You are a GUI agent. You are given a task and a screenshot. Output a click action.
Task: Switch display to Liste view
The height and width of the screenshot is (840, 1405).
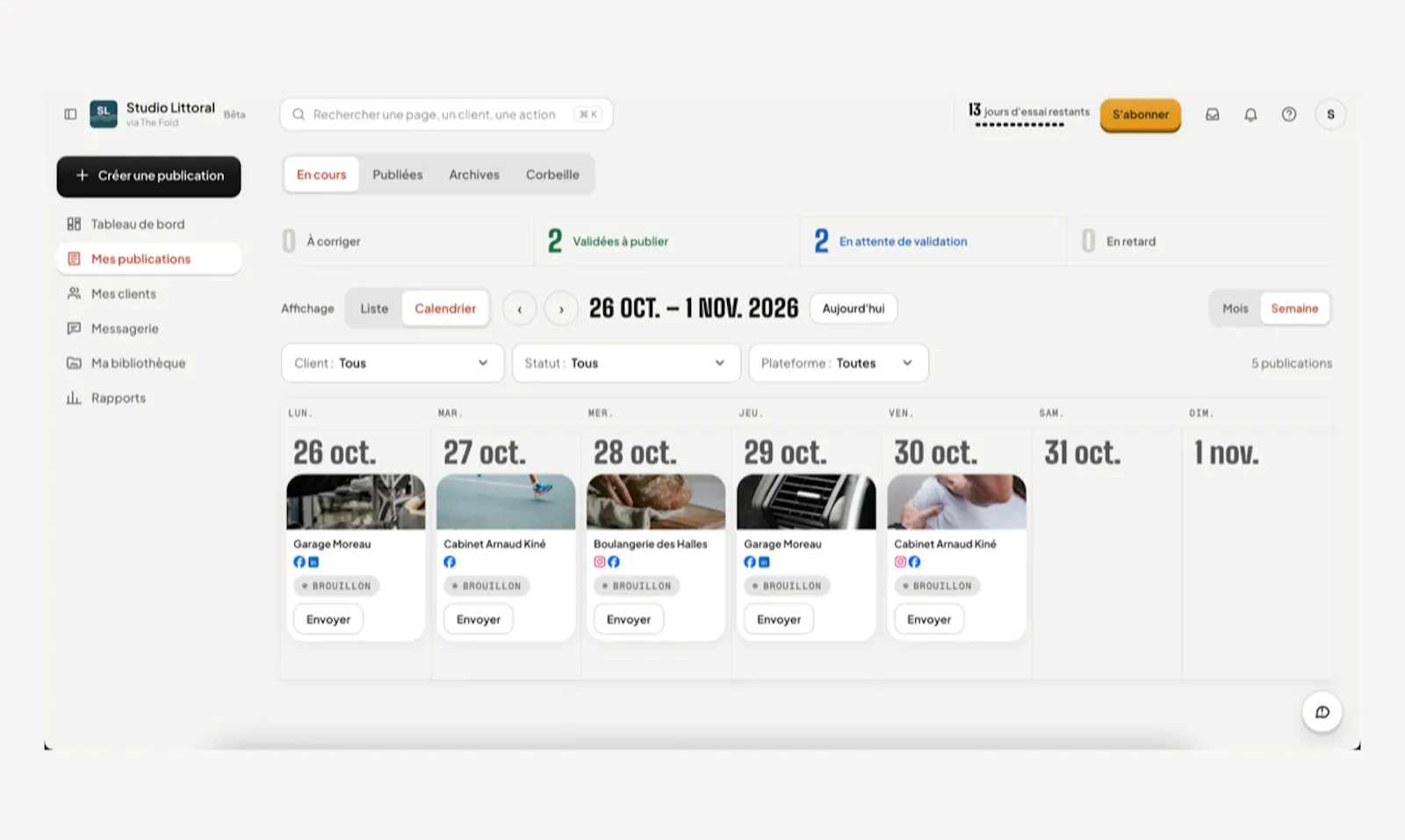374,308
